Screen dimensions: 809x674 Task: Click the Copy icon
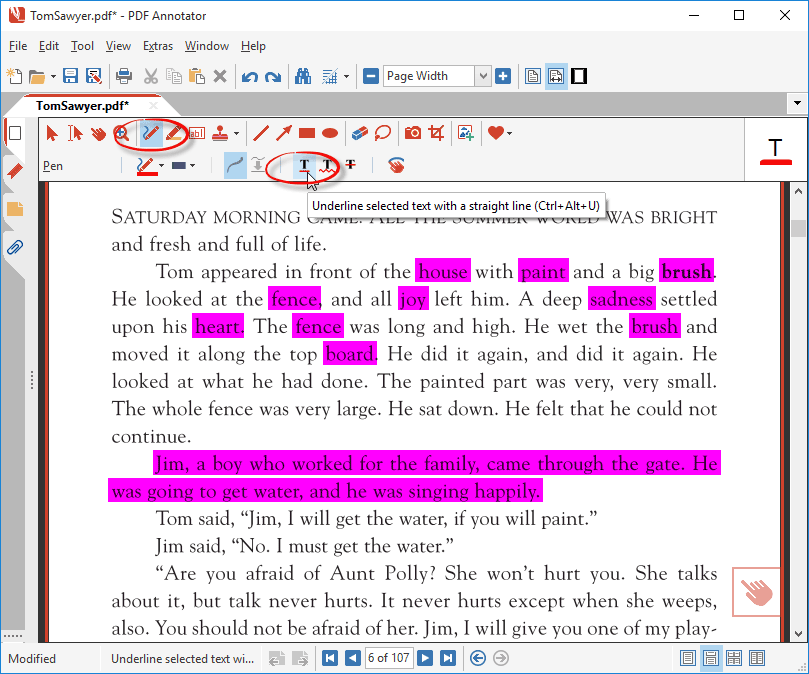click(174, 76)
